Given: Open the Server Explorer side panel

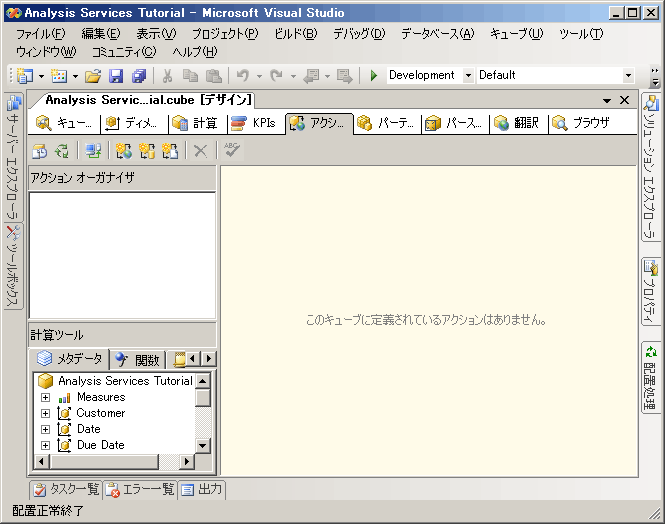Looking at the screenshot, I should 13,157.
